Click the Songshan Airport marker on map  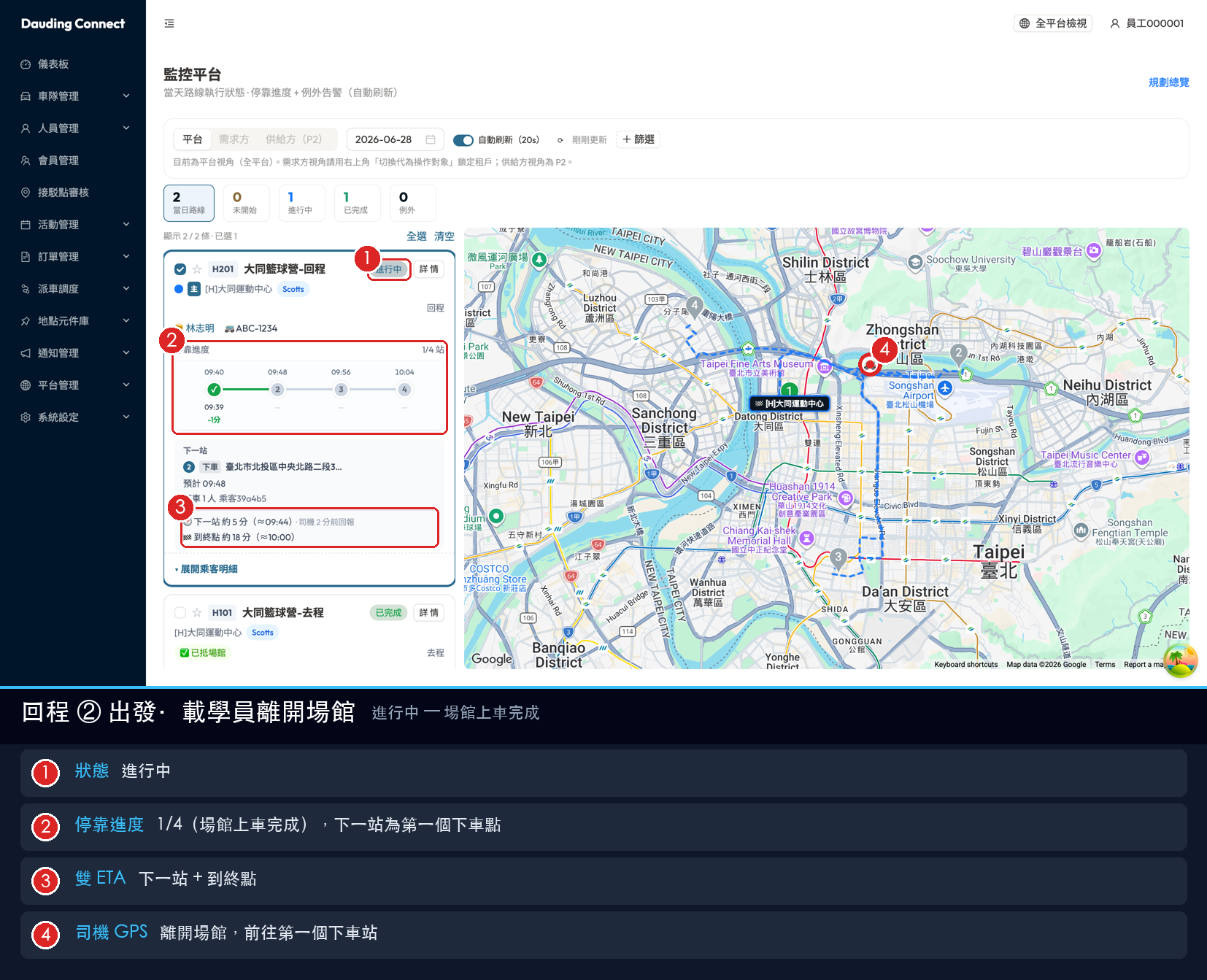click(x=945, y=387)
